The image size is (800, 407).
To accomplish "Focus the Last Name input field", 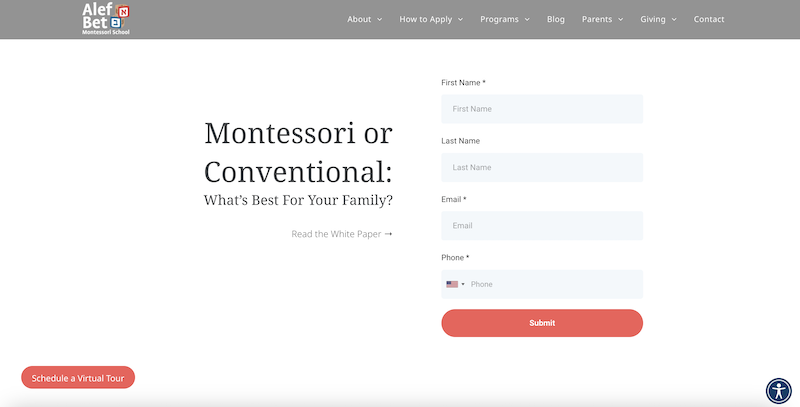I will [541, 167].
